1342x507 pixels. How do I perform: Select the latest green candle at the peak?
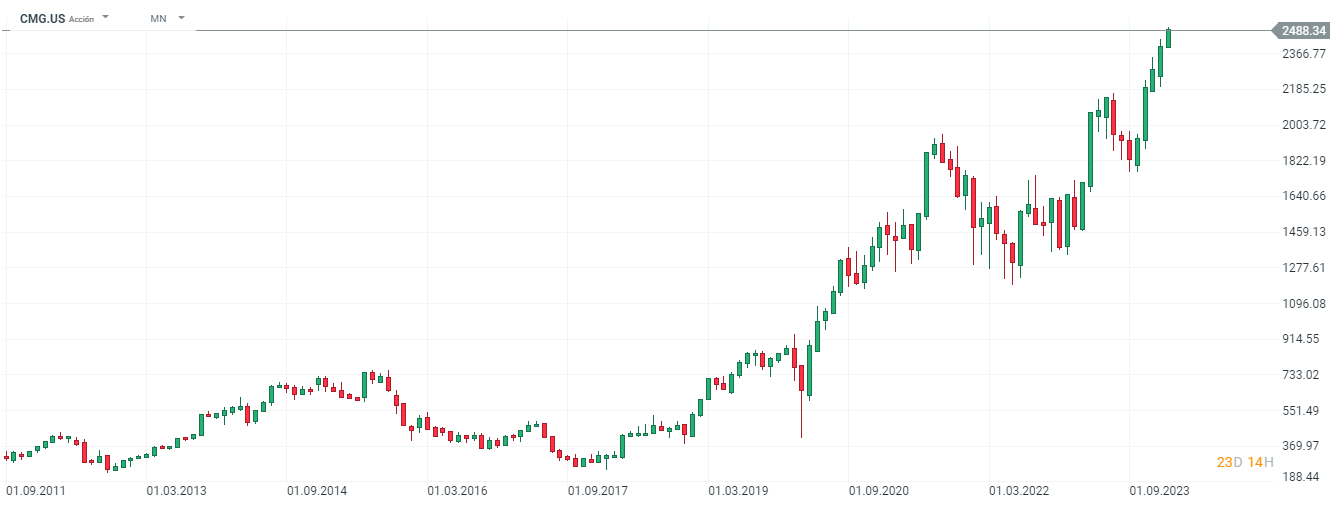point(1168,38)
